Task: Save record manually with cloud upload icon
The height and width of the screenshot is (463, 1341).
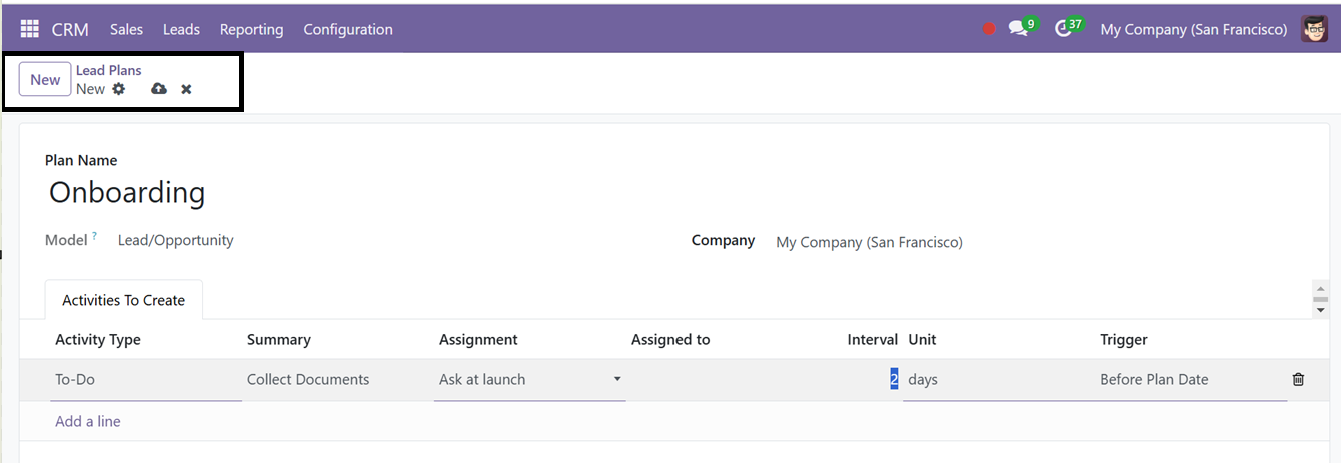Action: pos(159,89)
